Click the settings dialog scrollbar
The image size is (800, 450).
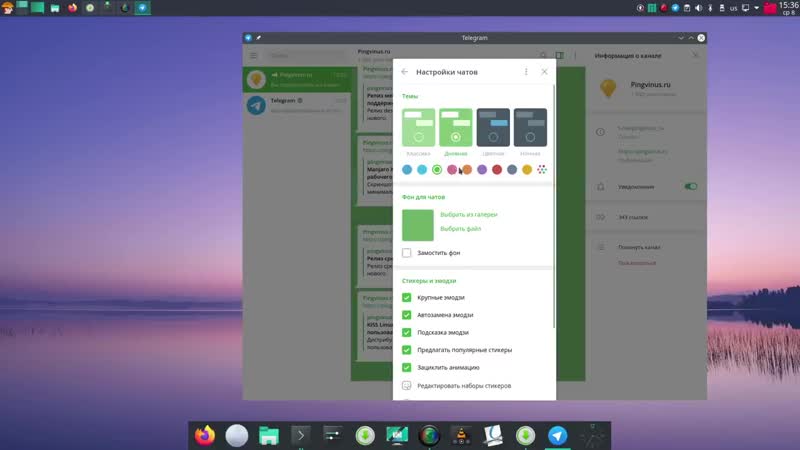click(554, 207)
